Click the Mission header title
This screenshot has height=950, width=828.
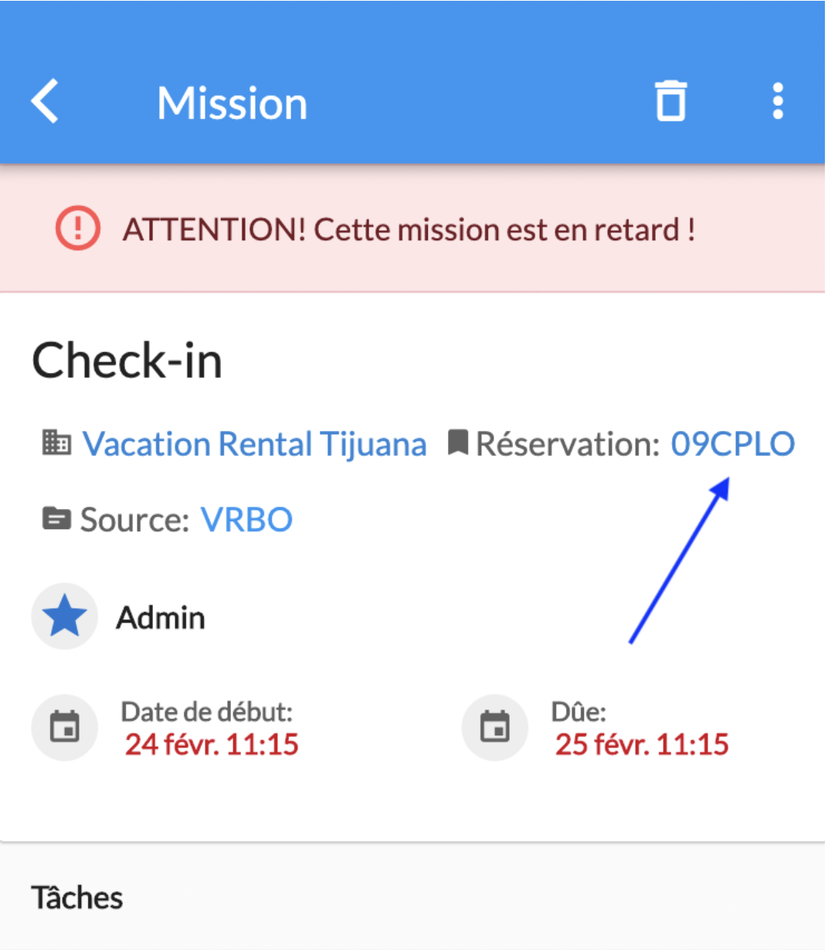[x=232, y=103]
